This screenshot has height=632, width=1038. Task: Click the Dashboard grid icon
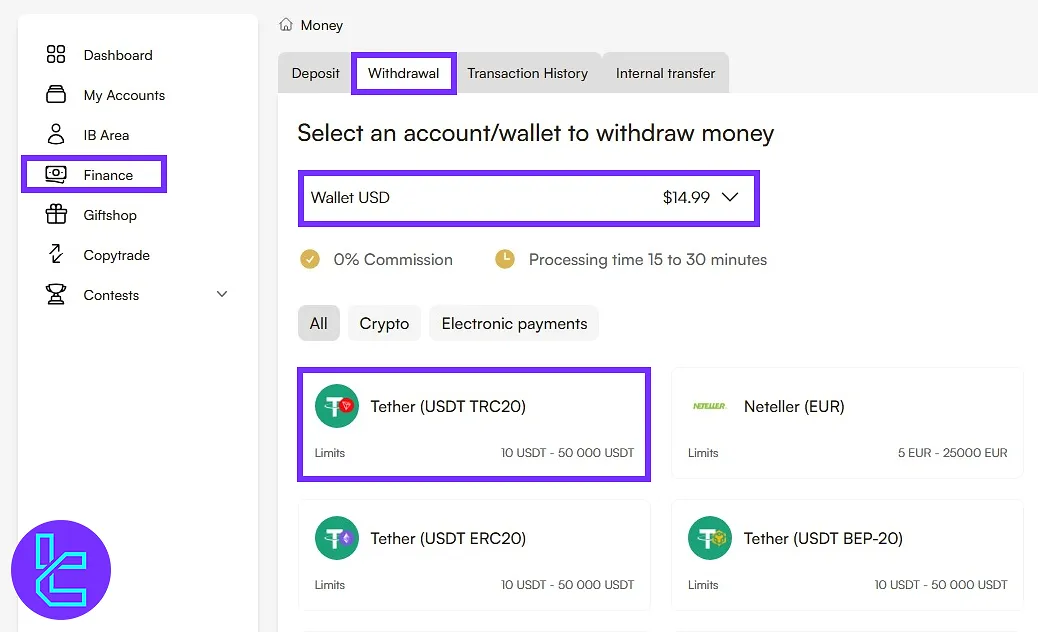(56, 54)
